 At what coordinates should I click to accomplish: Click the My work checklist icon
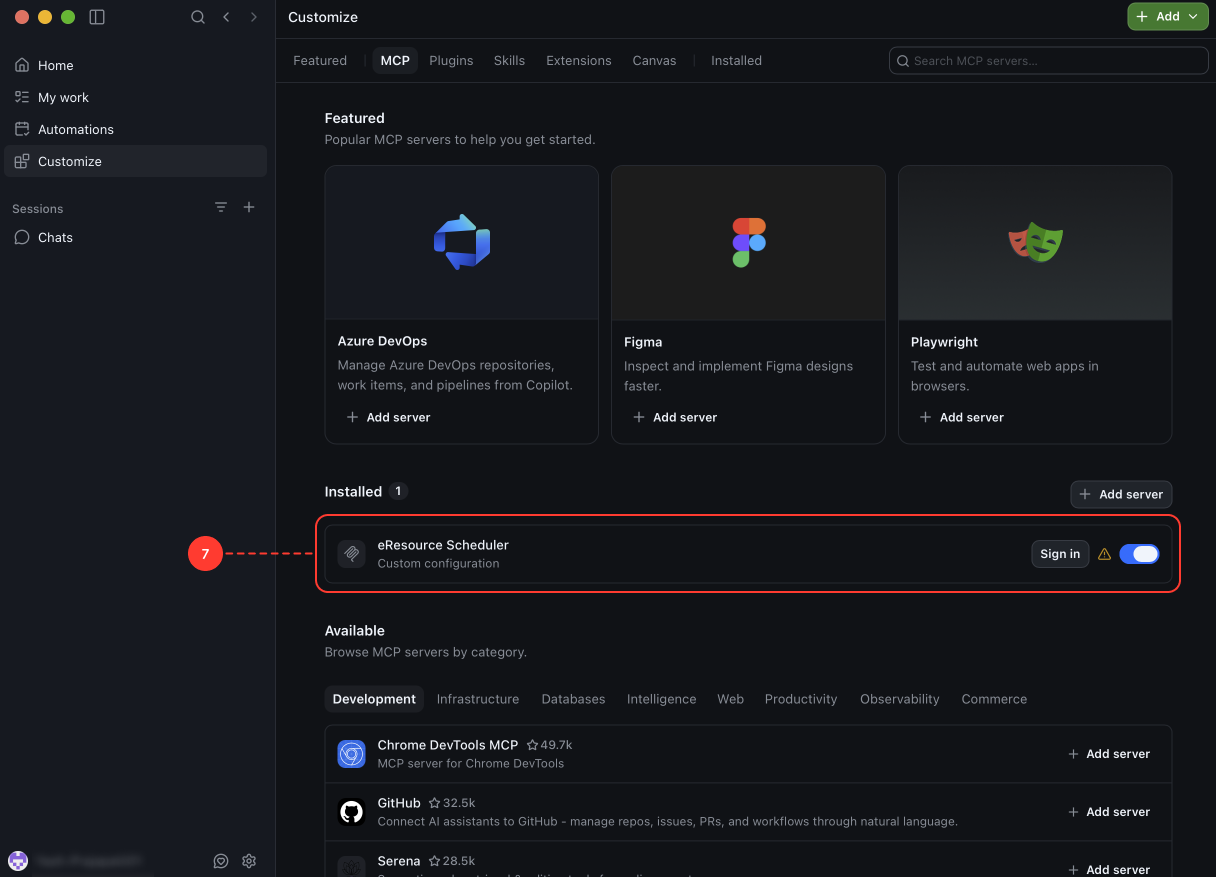22,97
